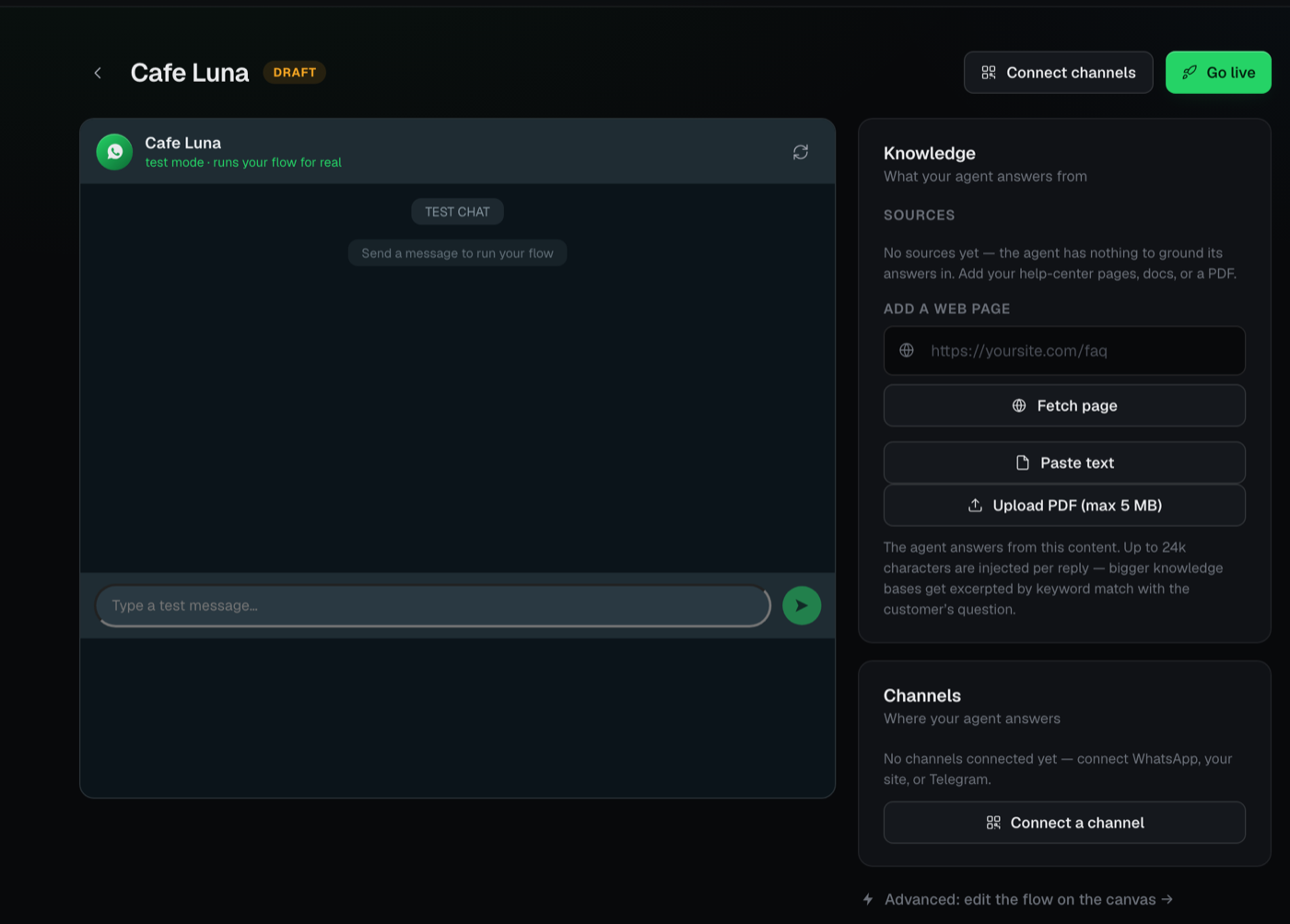Screen dimensions: 1290x924
Task: Click the green WhatsApp avatar icon
Action: (x=114, y=152)
